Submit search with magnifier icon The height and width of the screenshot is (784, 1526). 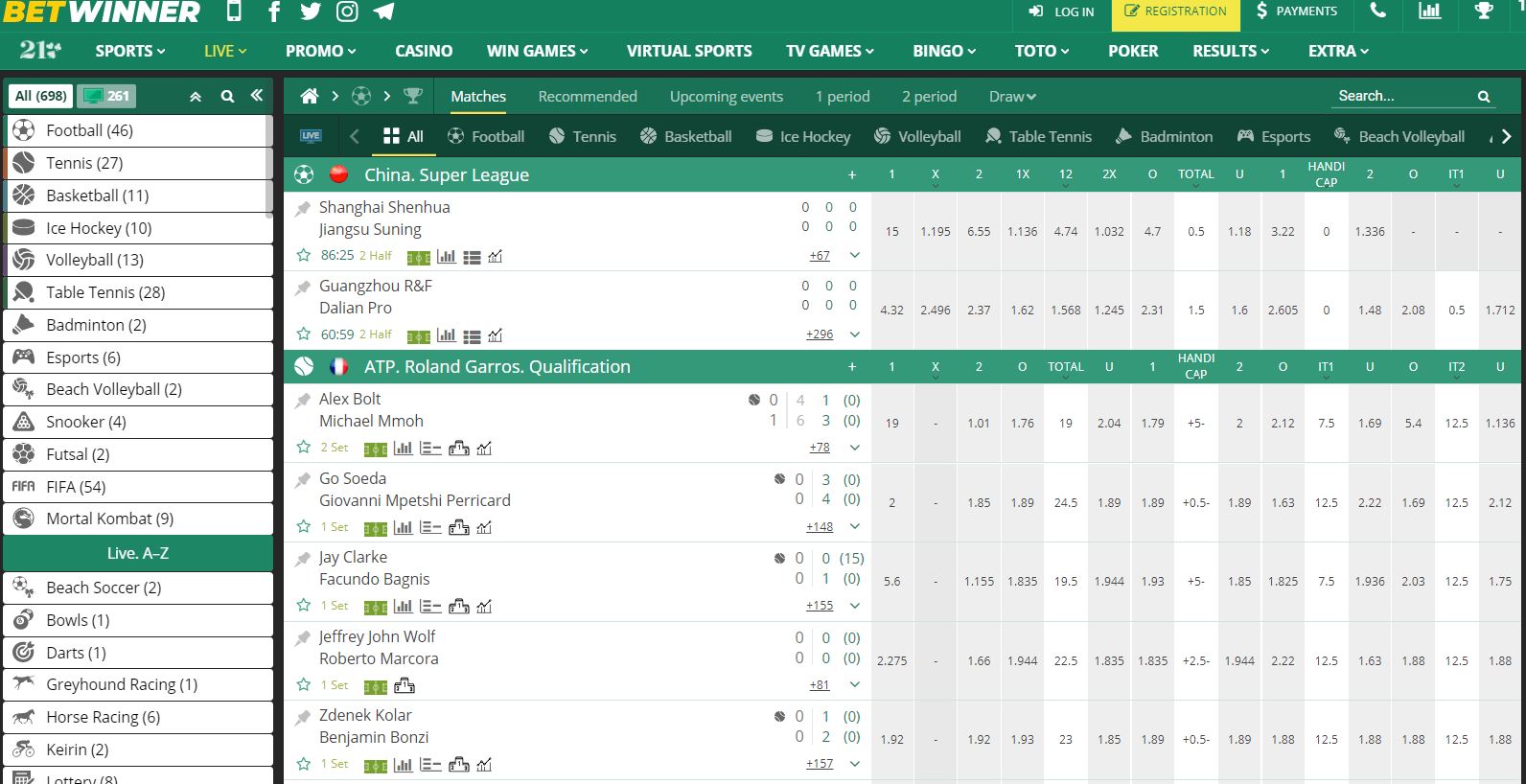(x=1484, y=96)
